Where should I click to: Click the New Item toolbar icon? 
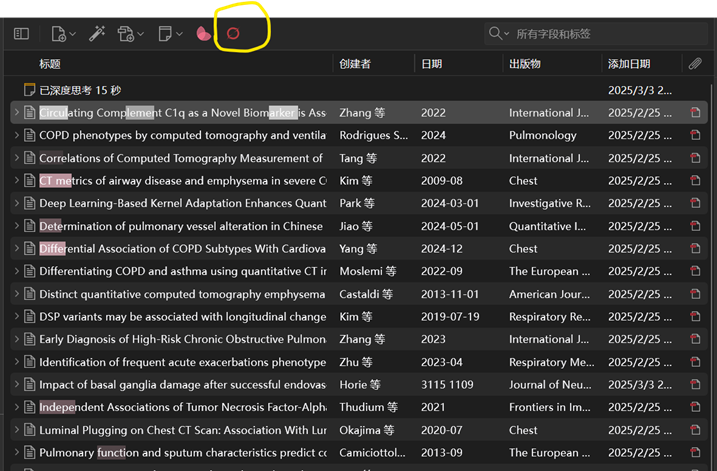point(58,34)
